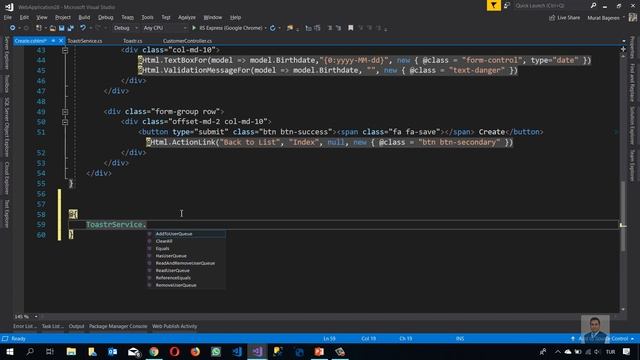Click the Open File folder icon
640x360 pixels.
point(53,28)
